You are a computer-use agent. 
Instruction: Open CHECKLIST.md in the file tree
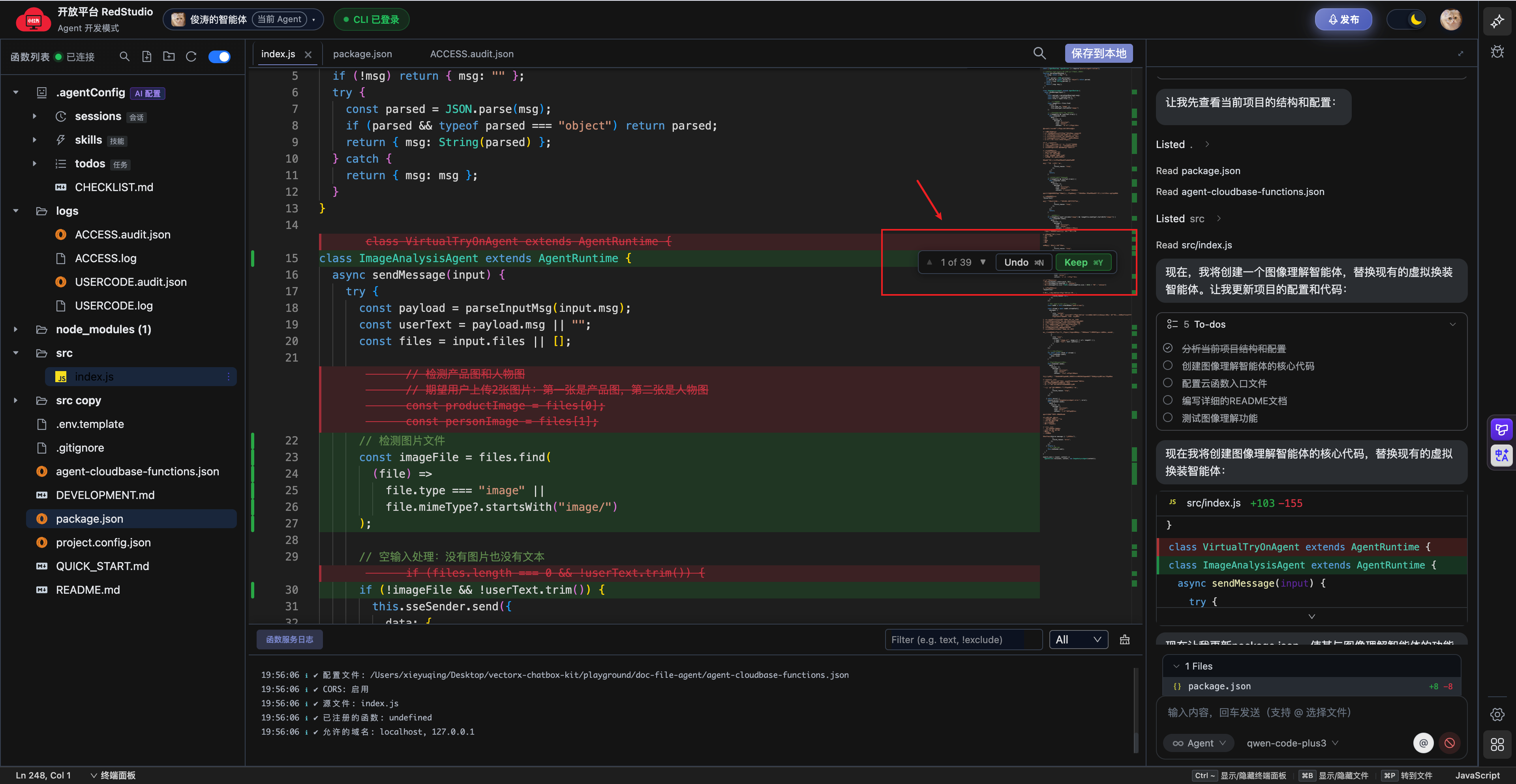click(114, 187)
